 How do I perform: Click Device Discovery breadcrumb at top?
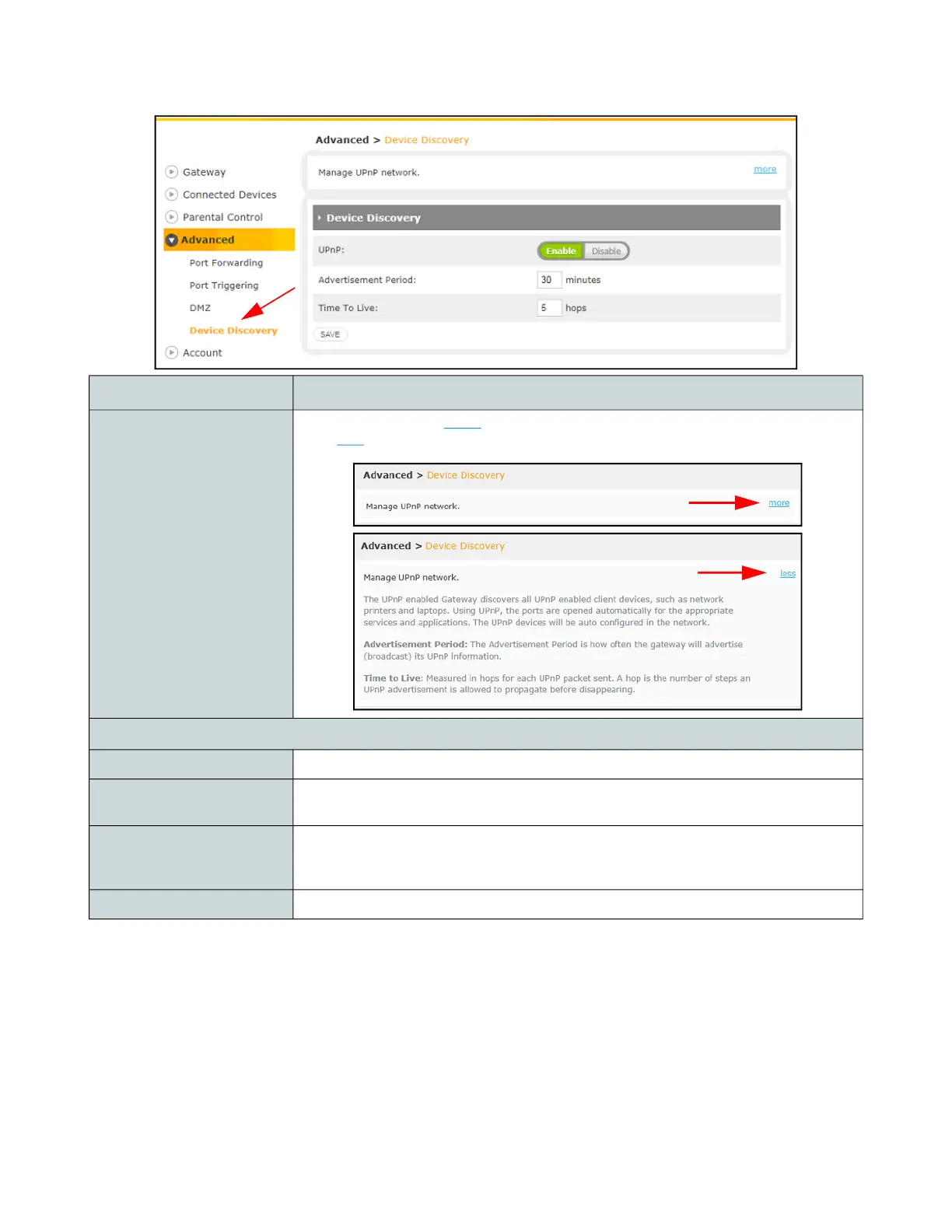pos(426,140)
